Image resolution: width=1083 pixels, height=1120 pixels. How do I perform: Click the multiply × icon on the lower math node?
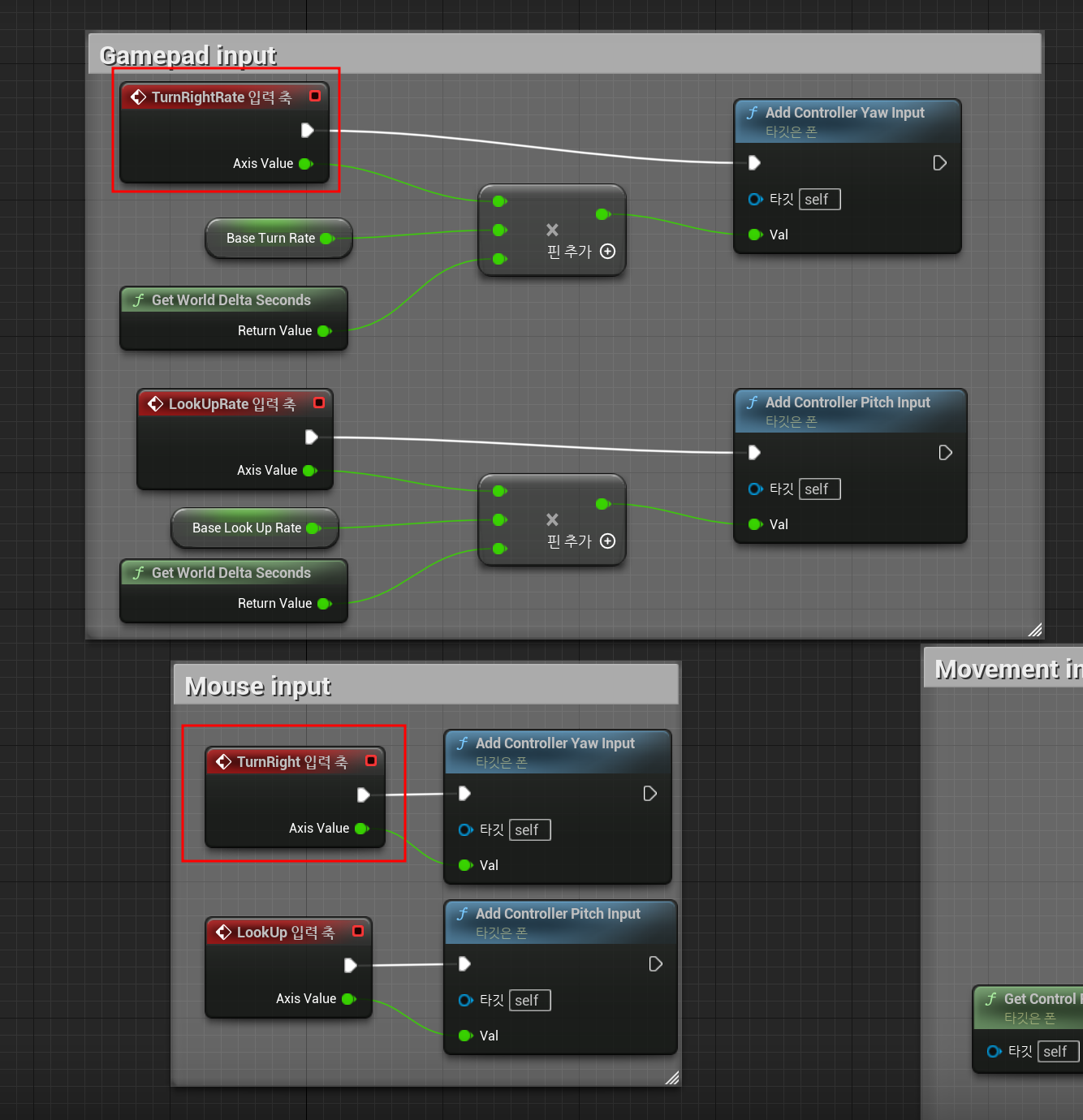pyautogui.click(x=552, y=519)
